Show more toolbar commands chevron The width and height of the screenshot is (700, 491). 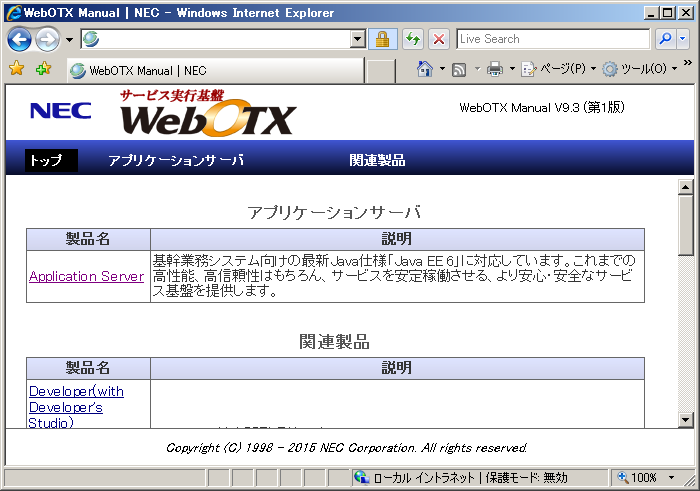(688, 63)
